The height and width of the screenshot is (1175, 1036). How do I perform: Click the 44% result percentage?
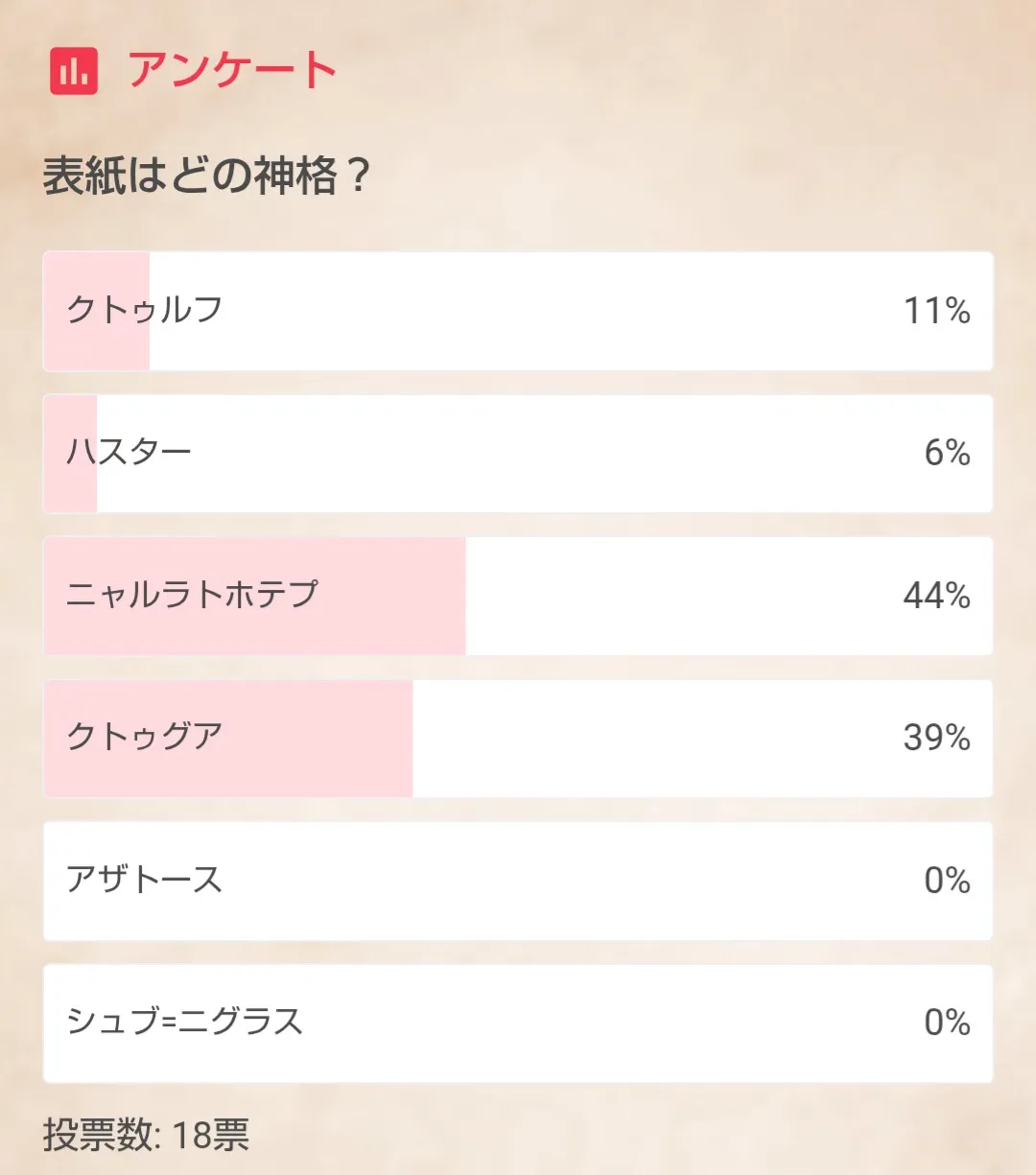coord(936,596)
